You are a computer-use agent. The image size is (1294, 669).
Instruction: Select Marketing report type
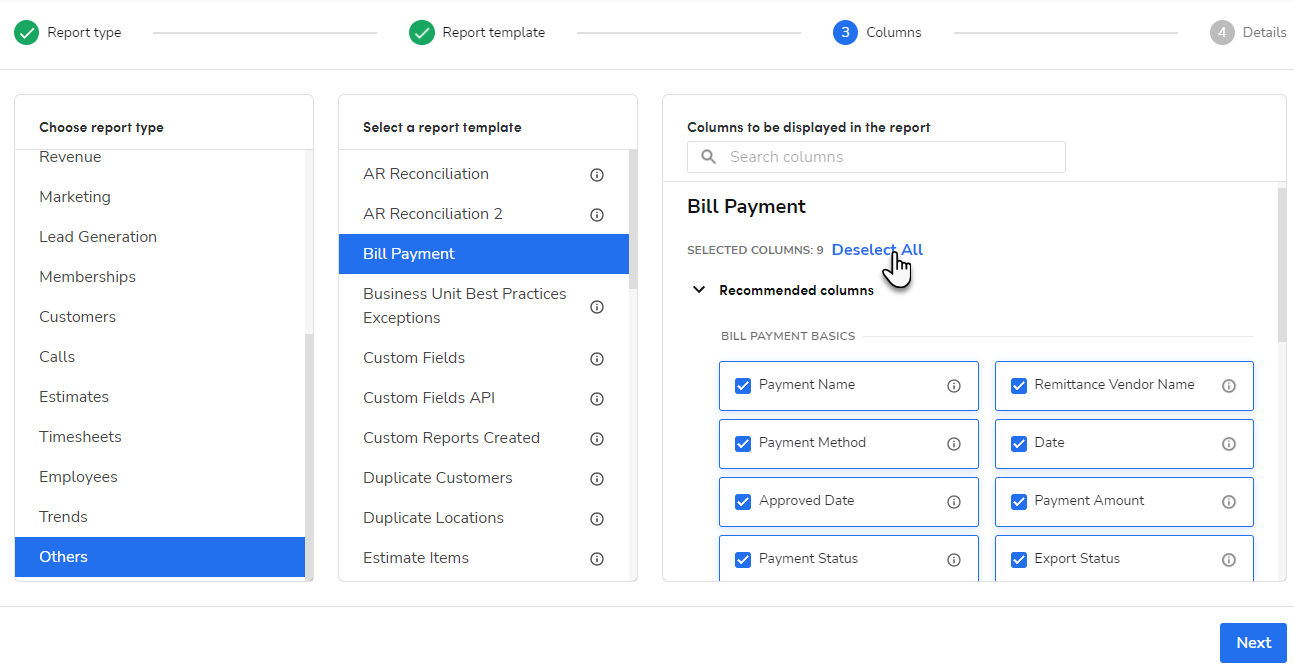pyautogui.click(x=160, y=197)
